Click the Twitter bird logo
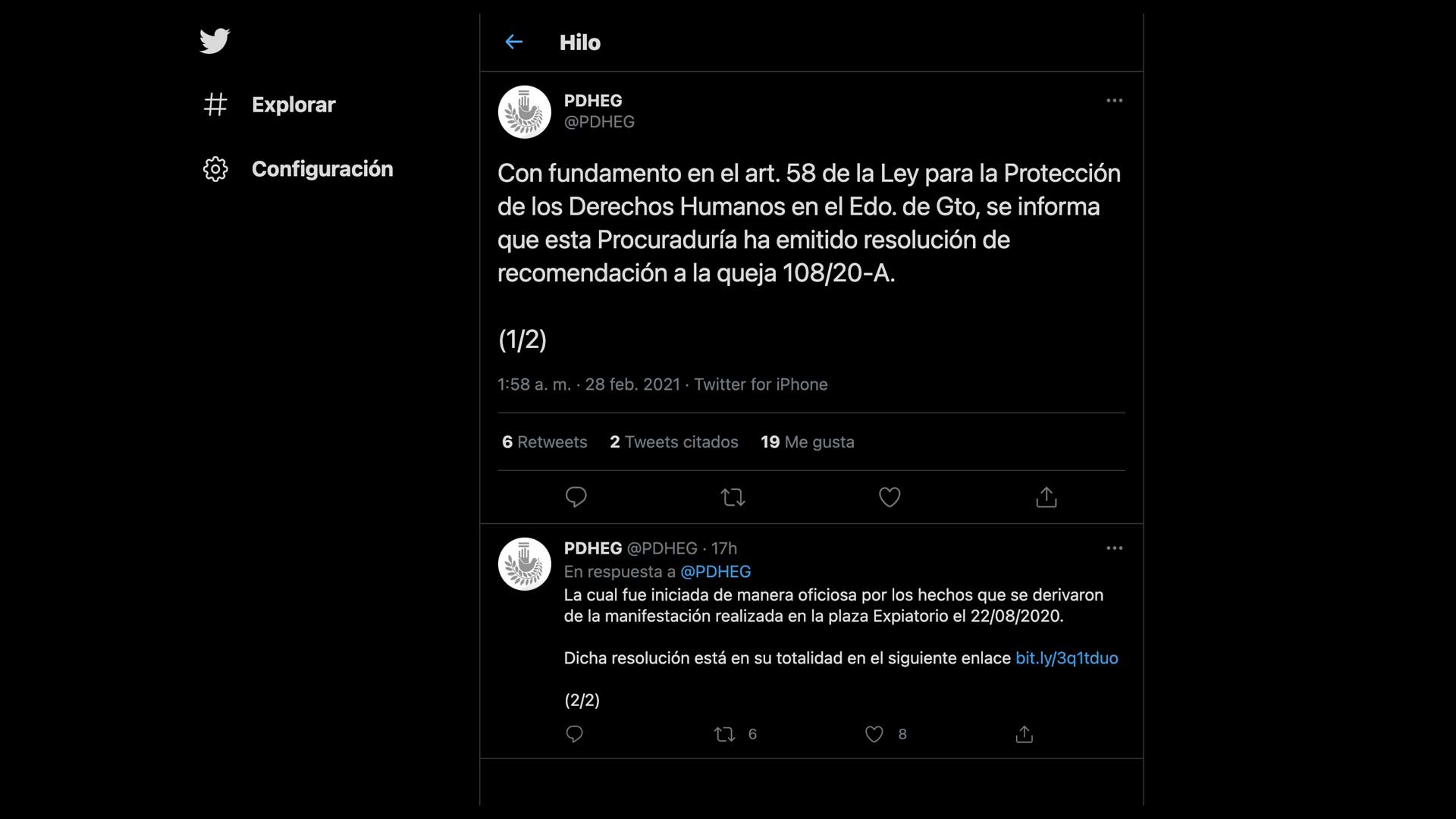The width and height of the screenshot is (1456, 819). pyautogui.click(x=215, y=41)
